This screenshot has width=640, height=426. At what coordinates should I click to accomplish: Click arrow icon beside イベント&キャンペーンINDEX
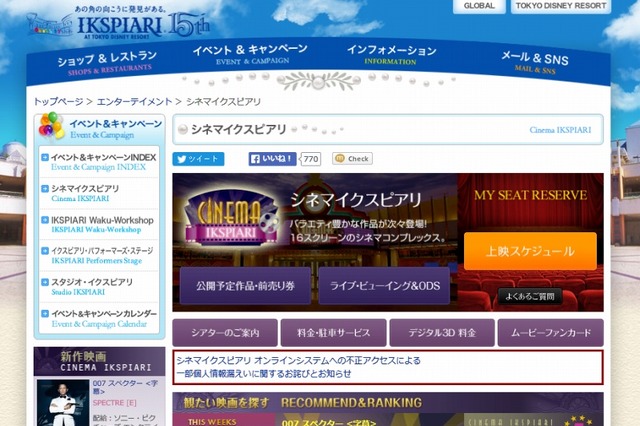45,157
